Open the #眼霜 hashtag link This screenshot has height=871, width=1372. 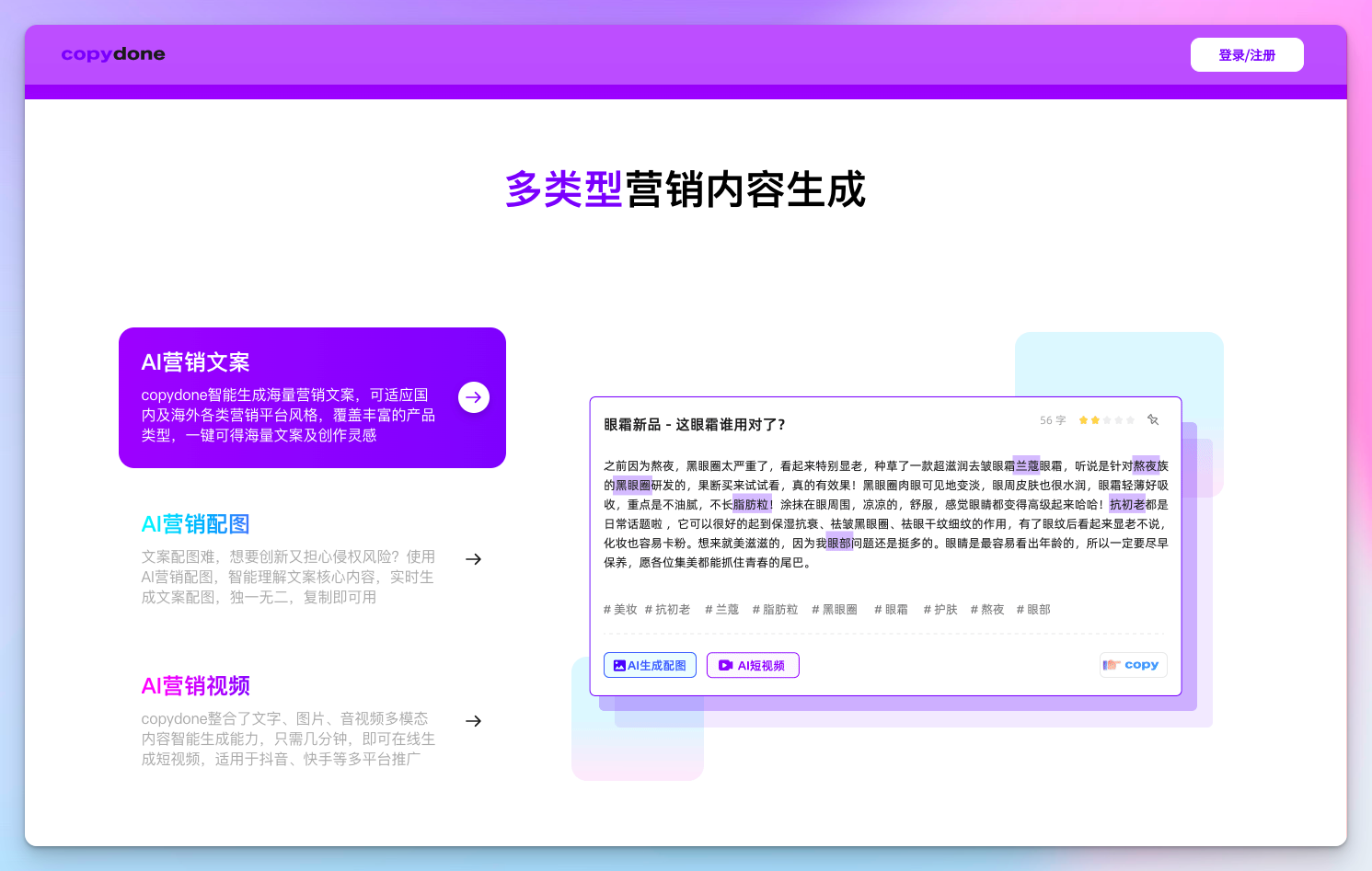[x=889, y=609]
